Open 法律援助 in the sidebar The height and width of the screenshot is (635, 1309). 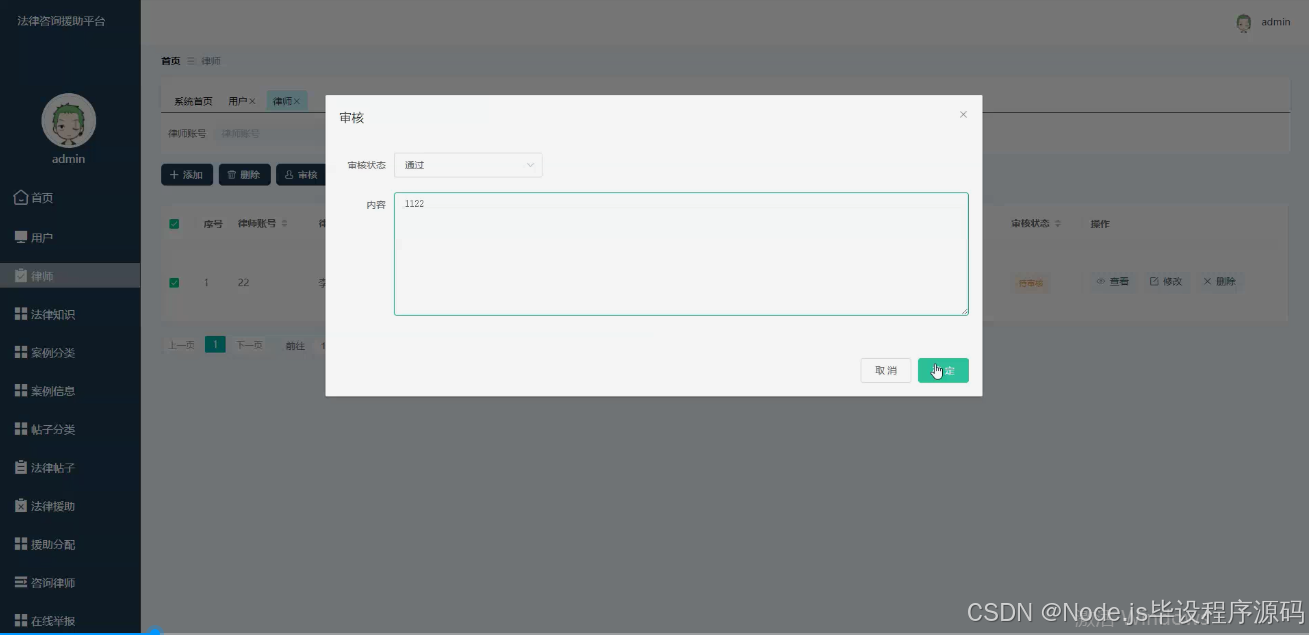coord(70,506)
